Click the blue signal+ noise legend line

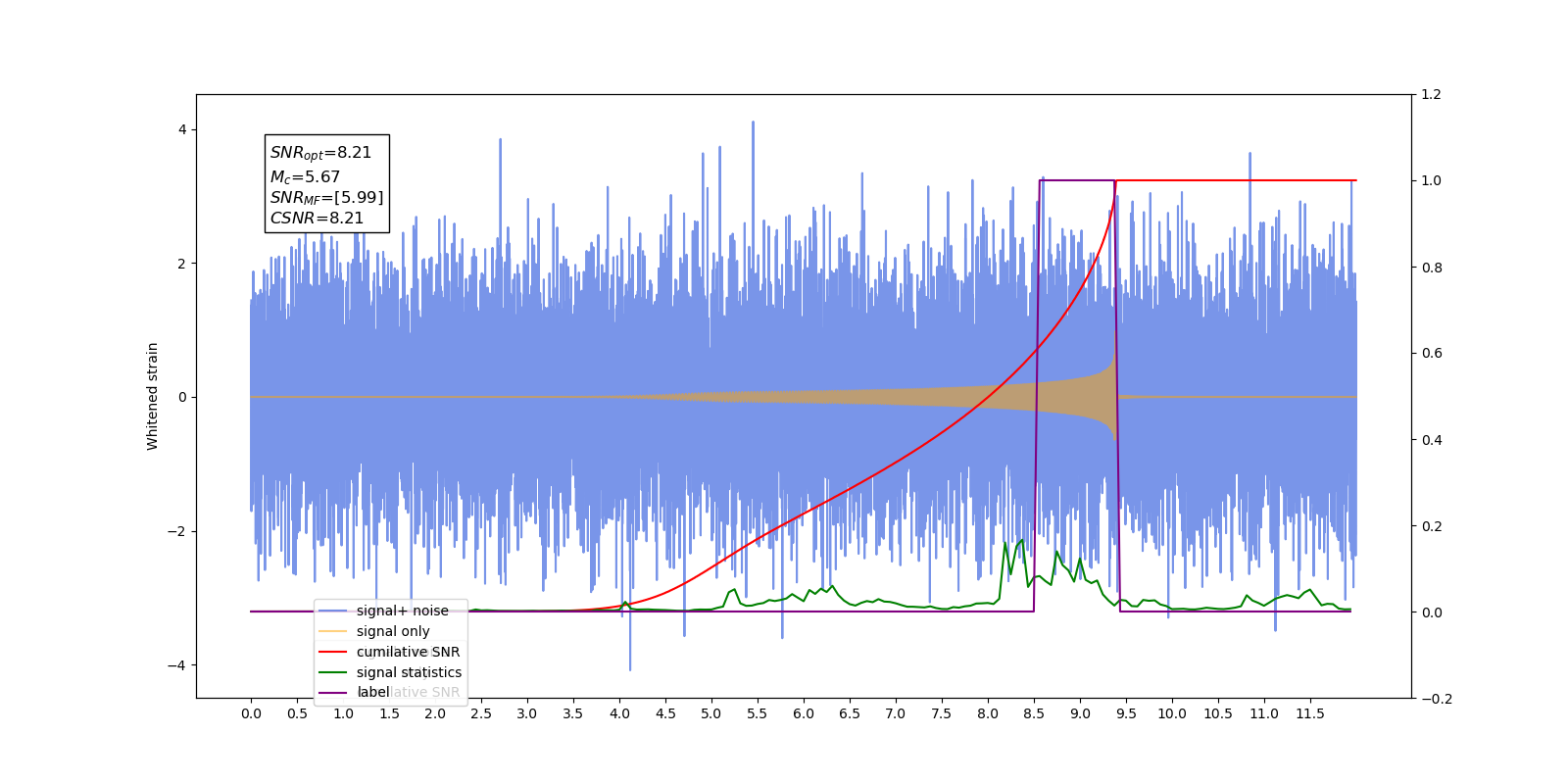(333, 611)
